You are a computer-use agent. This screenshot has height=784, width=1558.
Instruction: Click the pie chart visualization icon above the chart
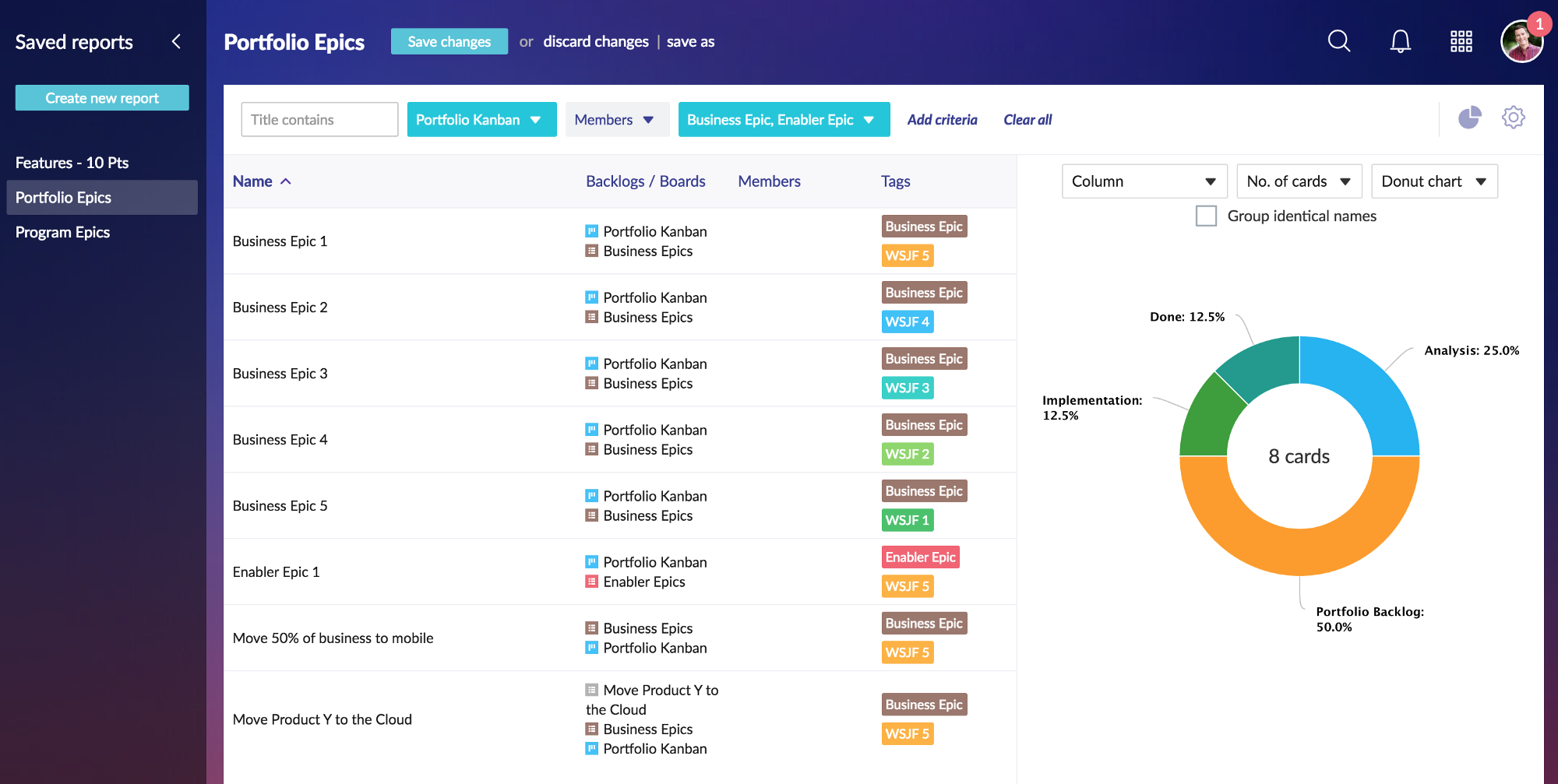pos(1471,118)
